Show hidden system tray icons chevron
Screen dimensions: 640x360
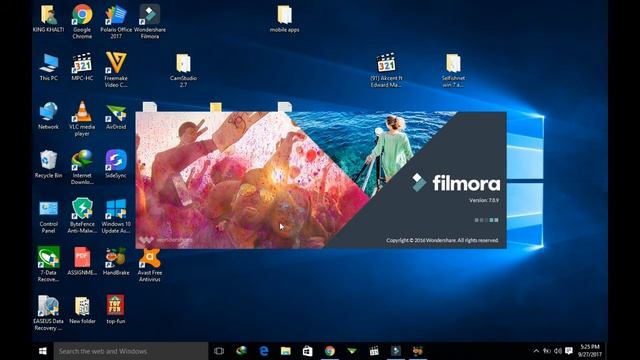point(536,351)
